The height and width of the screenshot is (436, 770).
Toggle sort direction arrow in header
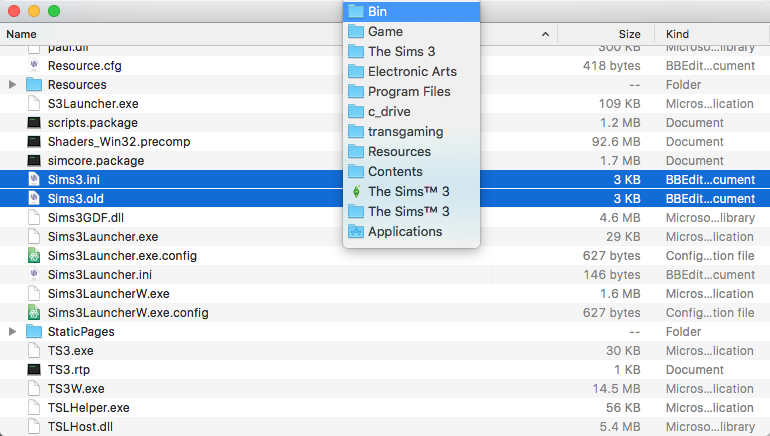(x=545, y=34)
